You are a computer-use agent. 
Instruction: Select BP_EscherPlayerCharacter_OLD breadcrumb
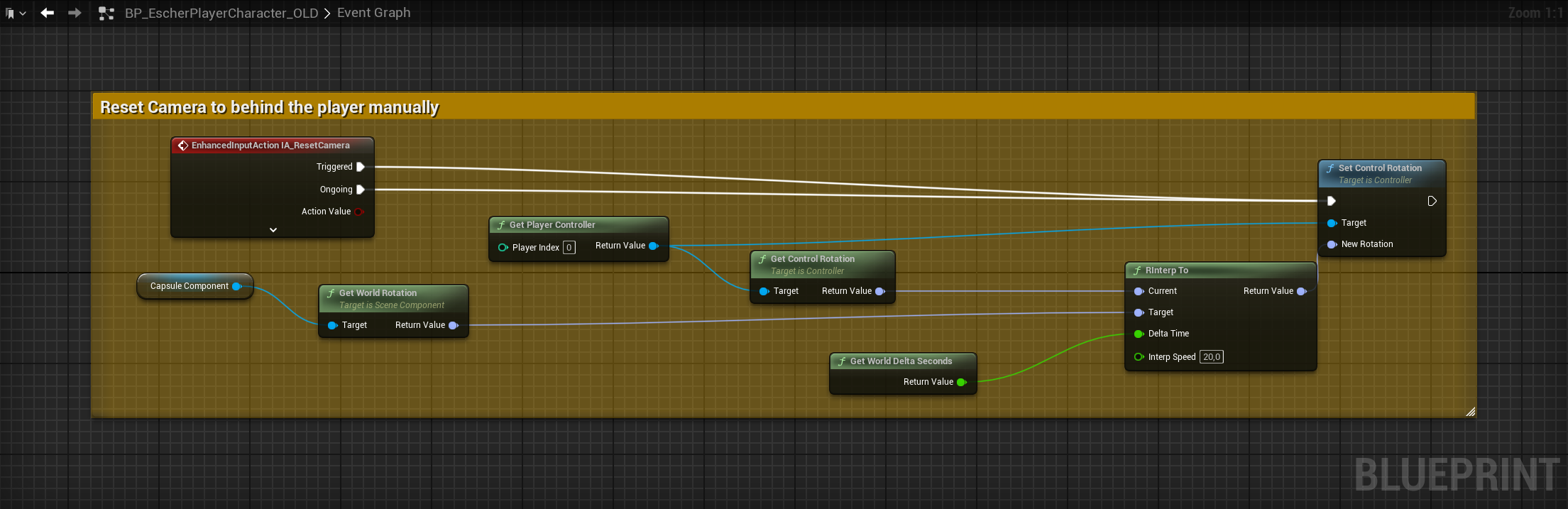(221, 13)
